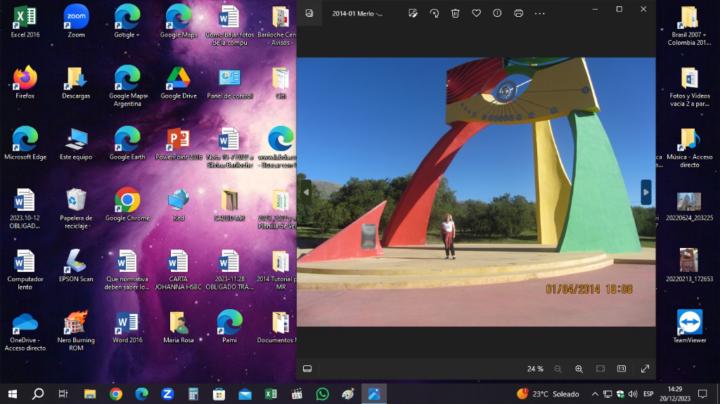Go to next photo with right arrow

(x=646, y=191)
